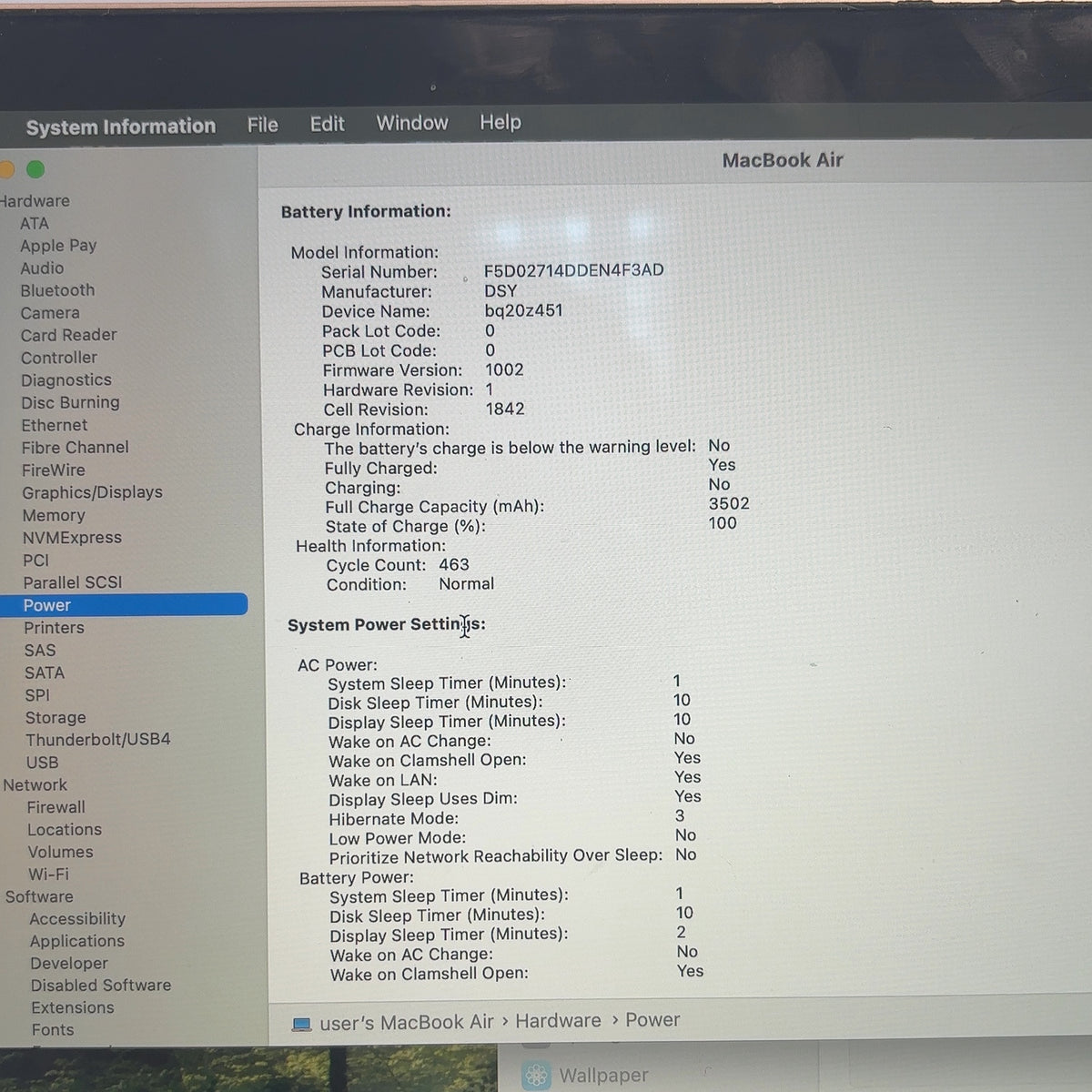
Task: Select Printers in the sidebar
Action: 54,628
